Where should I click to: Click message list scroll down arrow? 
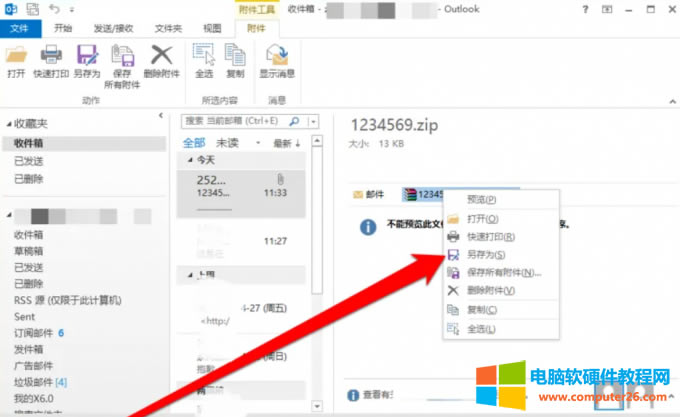coord(317,406)
